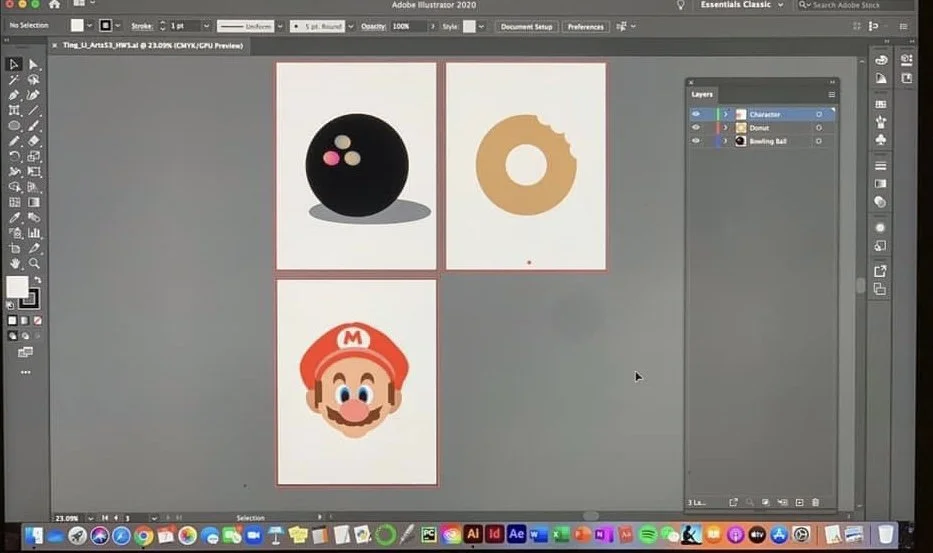Viewport: 933px width, 553px height.
Task: Select the Layers panel tab
Action: pyautogui.click(x=702, y=95)
